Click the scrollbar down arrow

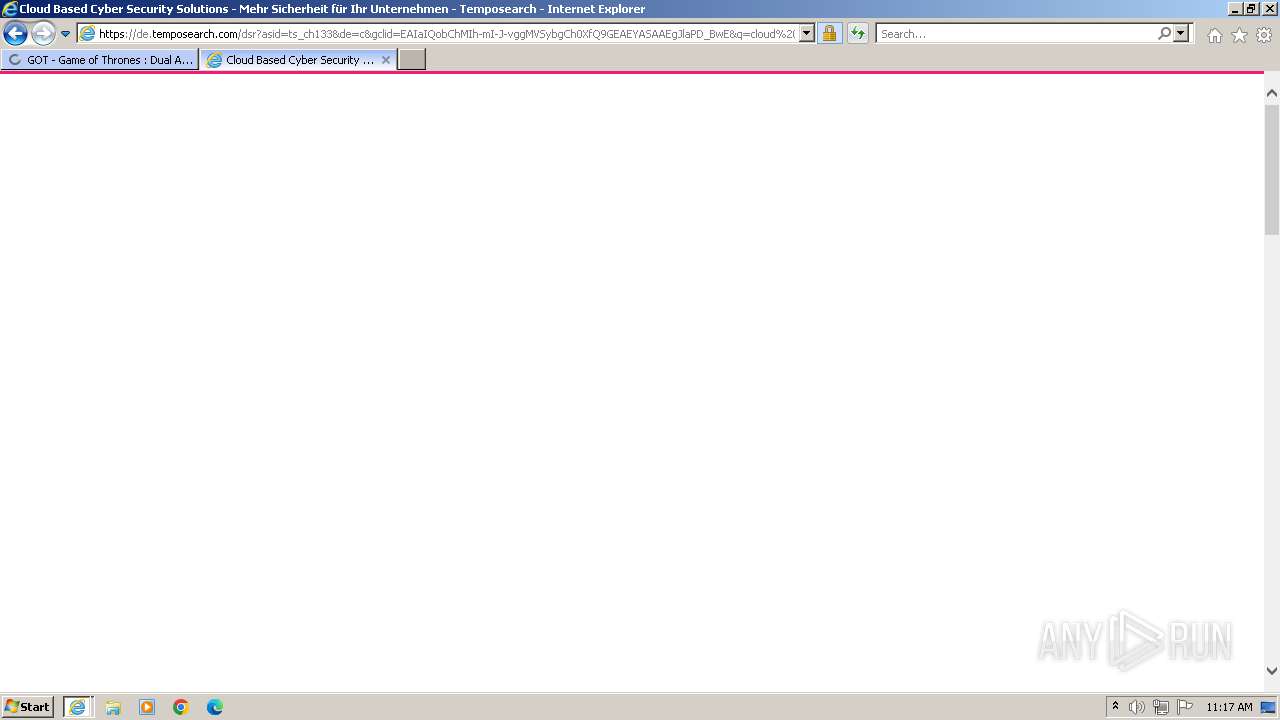point(1272,671)
